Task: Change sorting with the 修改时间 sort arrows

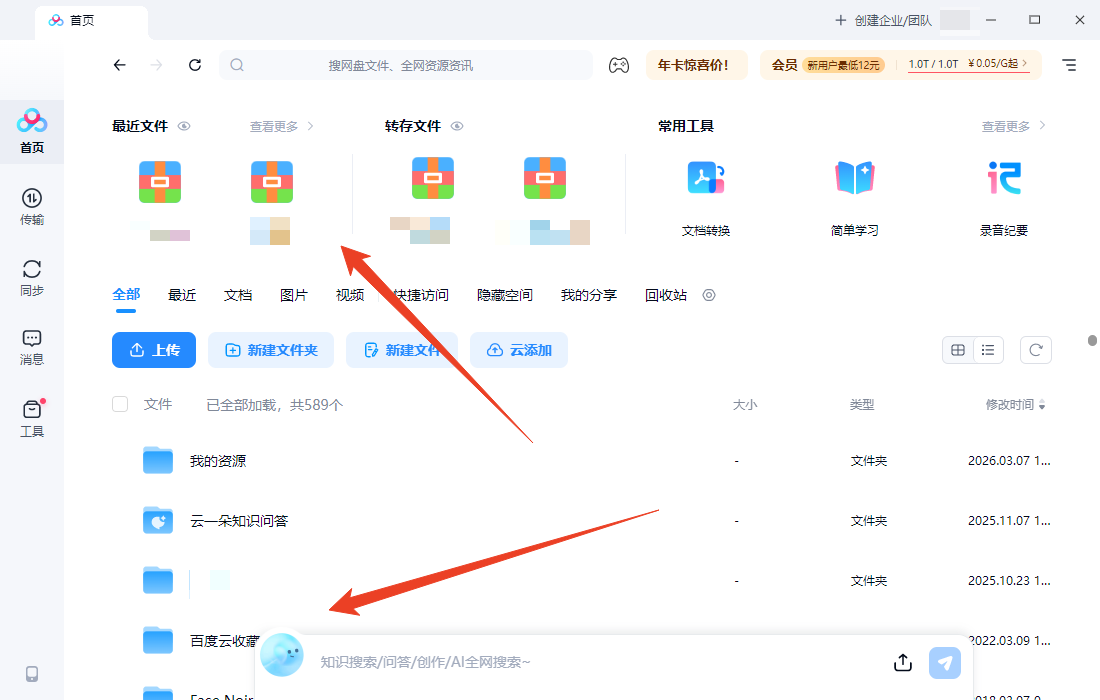Action: [x=1043, y=404]
